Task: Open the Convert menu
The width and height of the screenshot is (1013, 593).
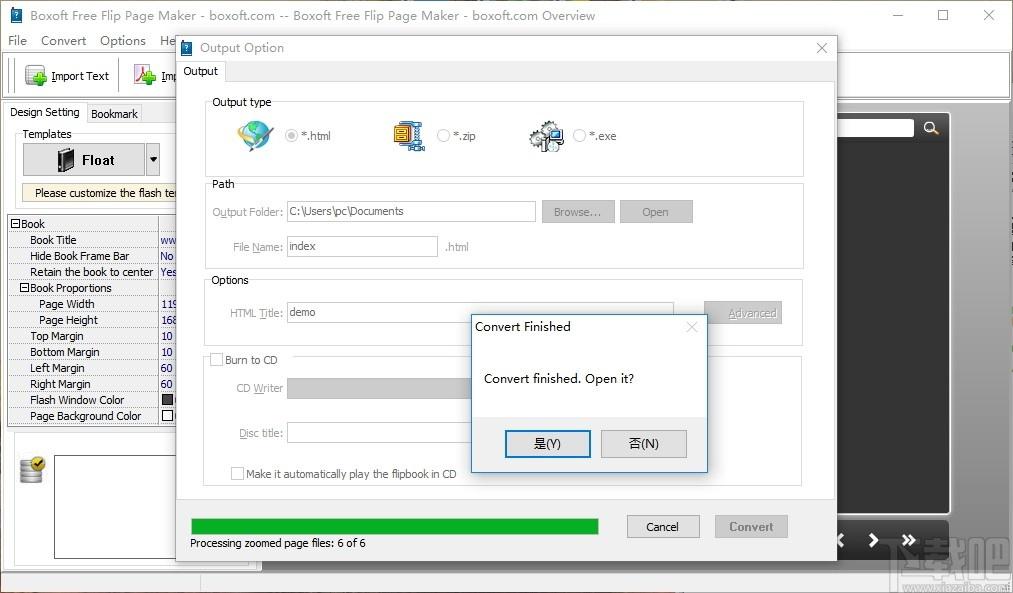Action: (63, 41)
